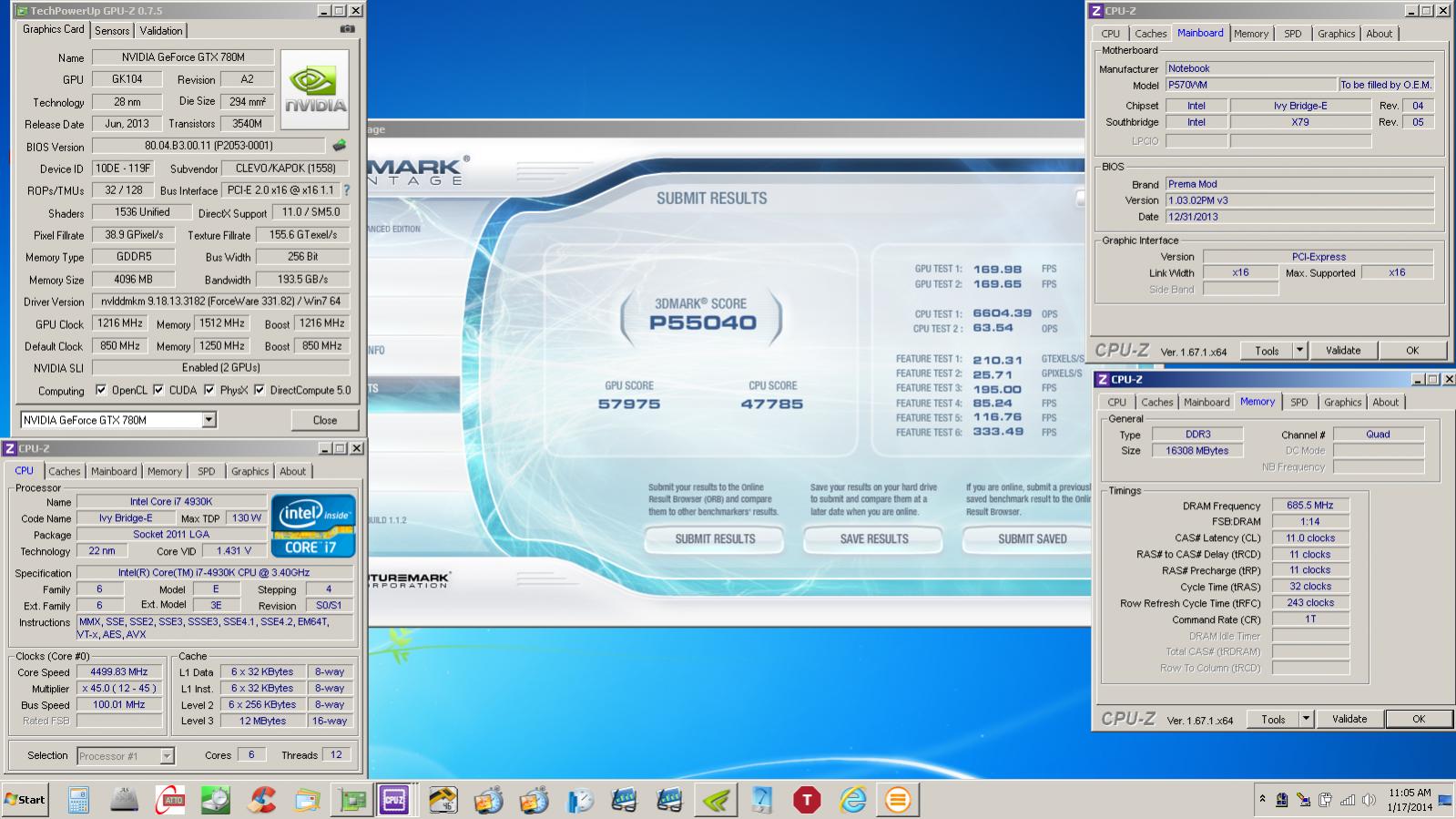Screen dimensions: 1456x819
Task: Switch to the Validation tab in GPU-Z
Action: click(x=161, y=30)
